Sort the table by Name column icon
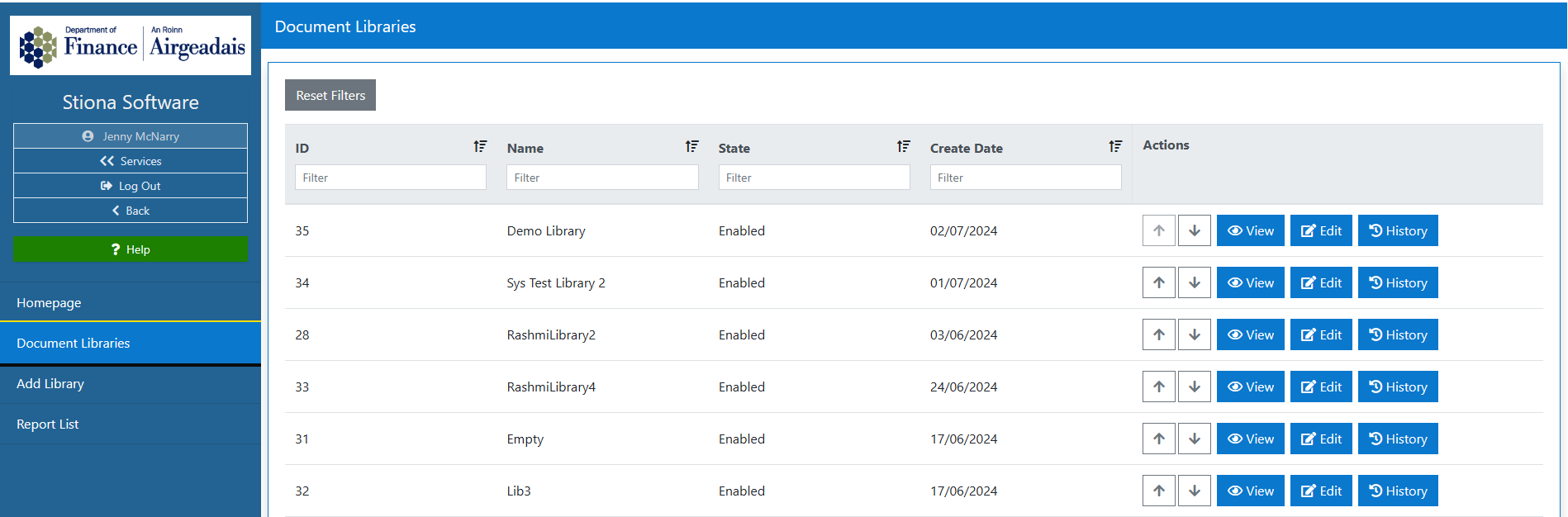 pos(692,146)
